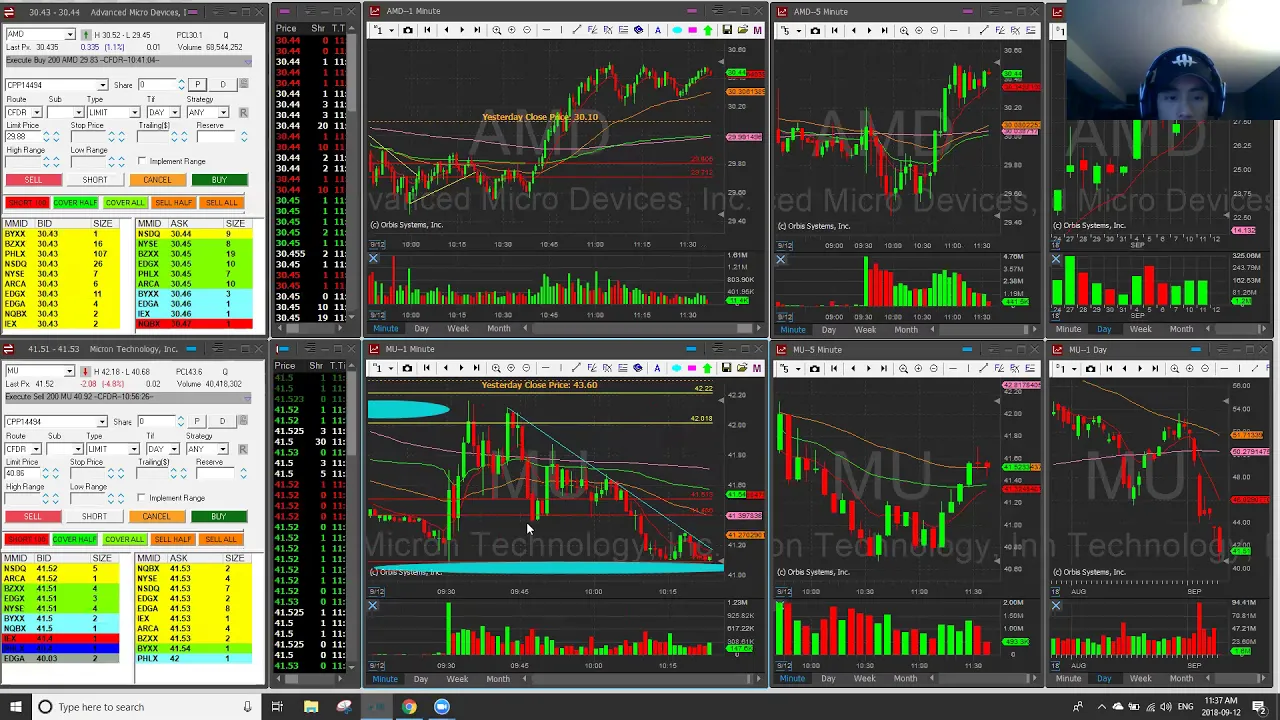Select Minute tab in MU Day chart
The height and width of the screenshot is (720, 1280).
click(1068, 679)
